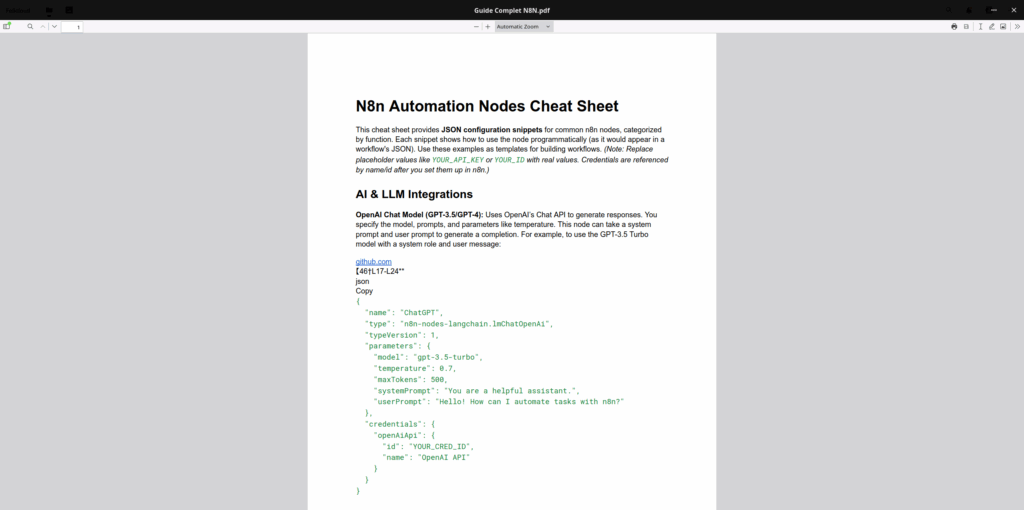Open find in document search

[x=30, y=27]
